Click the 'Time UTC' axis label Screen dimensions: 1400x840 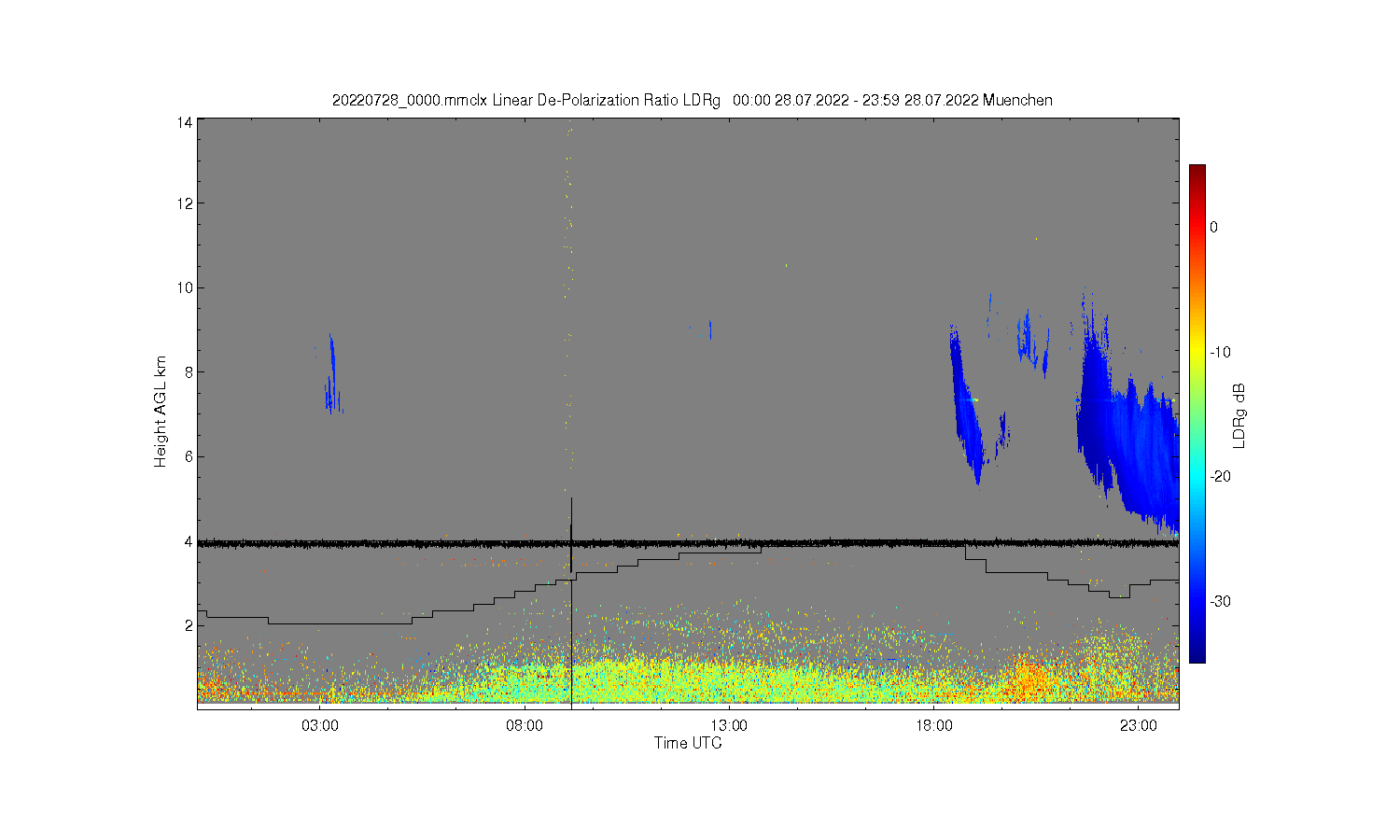pyautogui.click(x=688, y=743)
